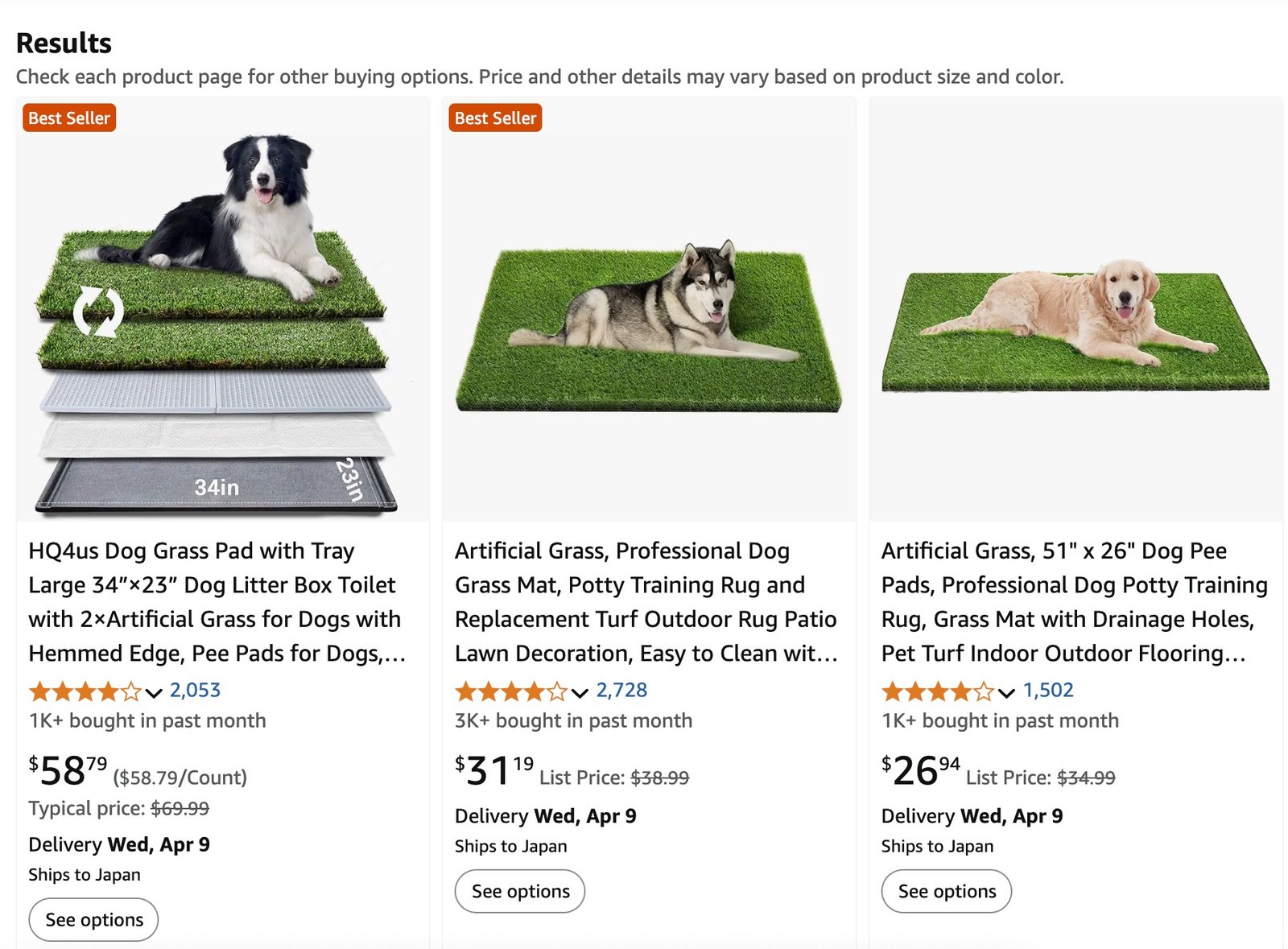This screenshot has width=1288, height=949.
Task: Expand rating breakdown arrow beside 1,502 reviews
Action: point(1006,692)
